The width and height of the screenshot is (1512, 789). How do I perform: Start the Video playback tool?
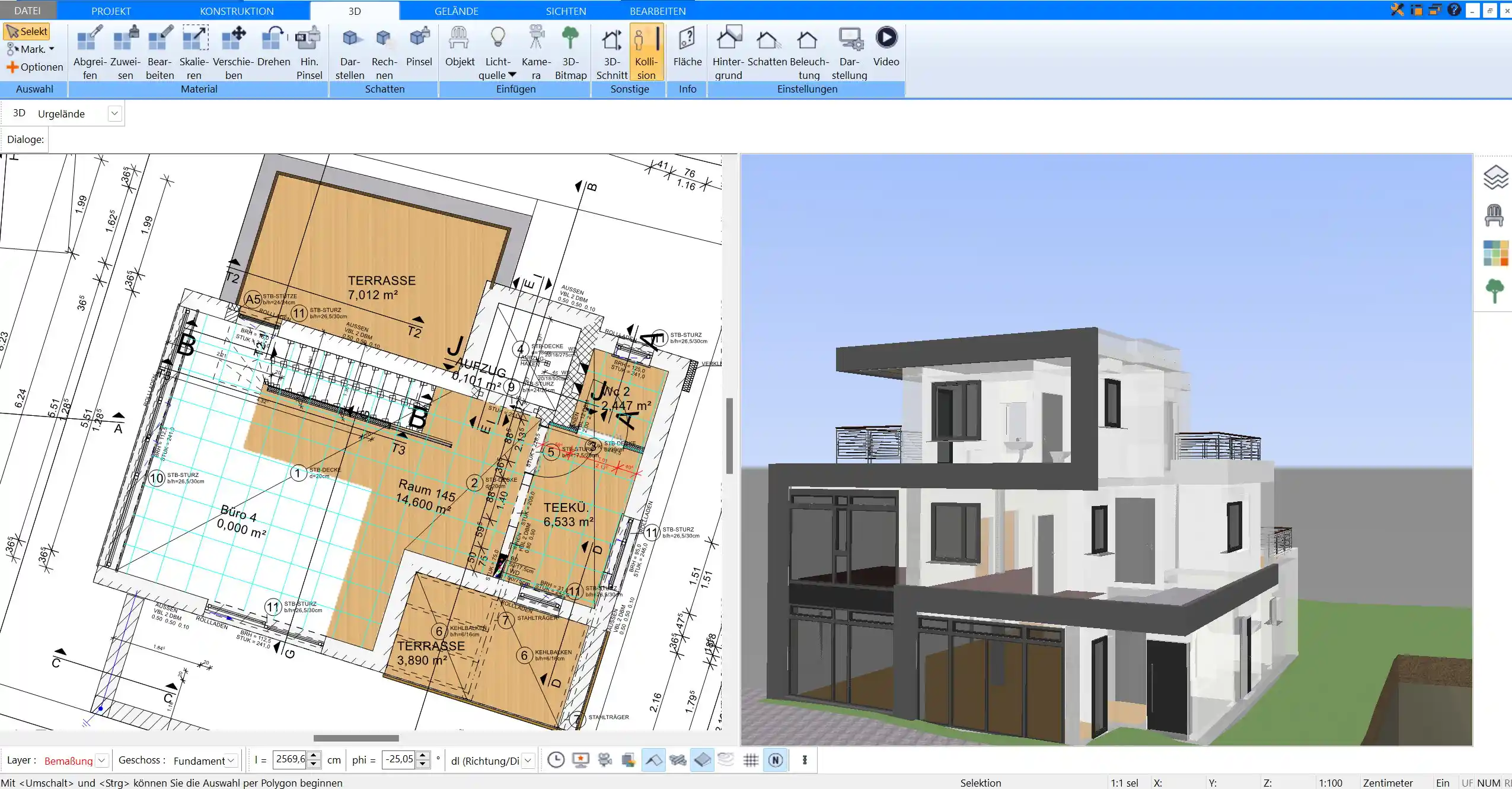click(886, 46)
